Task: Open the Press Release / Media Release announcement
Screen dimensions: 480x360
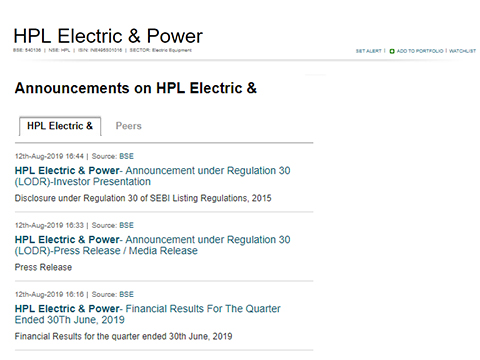Action: tap(152, 245)
